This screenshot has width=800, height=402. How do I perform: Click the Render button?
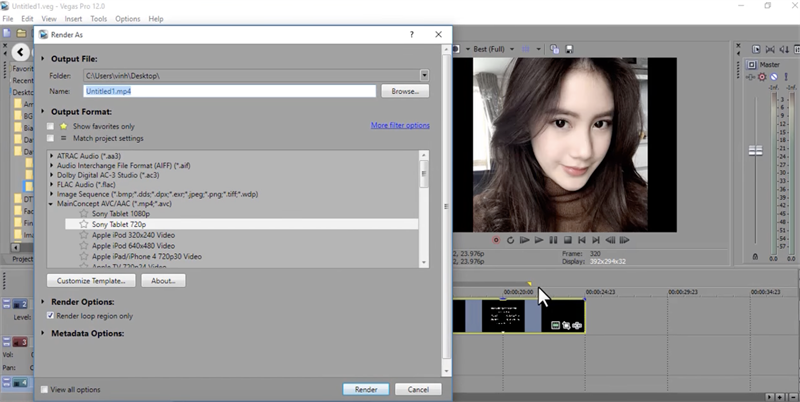[x=365, y=389]
